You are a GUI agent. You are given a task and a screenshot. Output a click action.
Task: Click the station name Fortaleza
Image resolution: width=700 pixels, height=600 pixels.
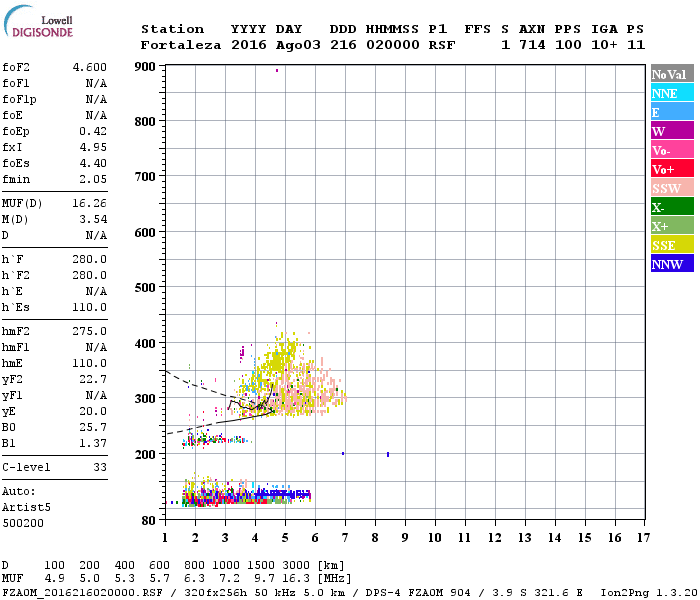tap(181, 45)
